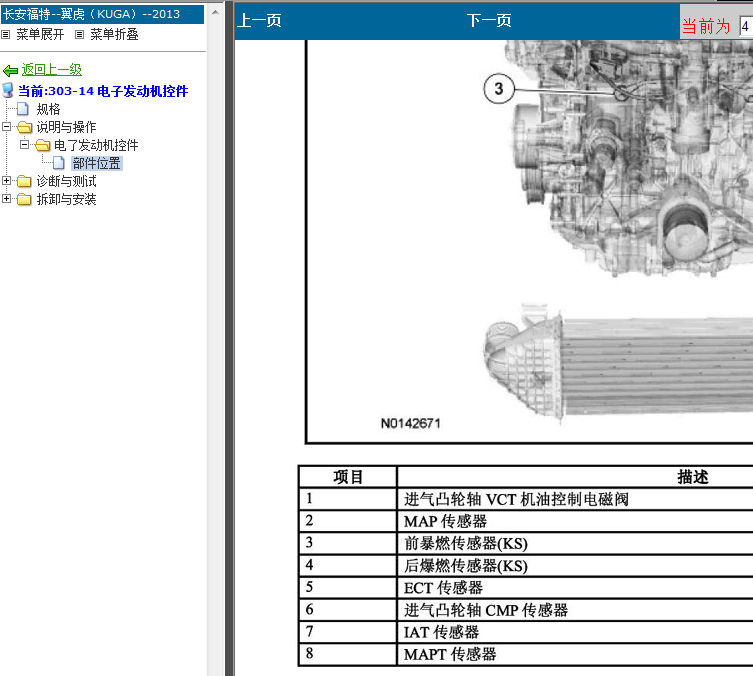Image resolution: width=753 pixels, height=676 pixels.
Task: Click the 菜单折叠 list icon
Action: 79,35
